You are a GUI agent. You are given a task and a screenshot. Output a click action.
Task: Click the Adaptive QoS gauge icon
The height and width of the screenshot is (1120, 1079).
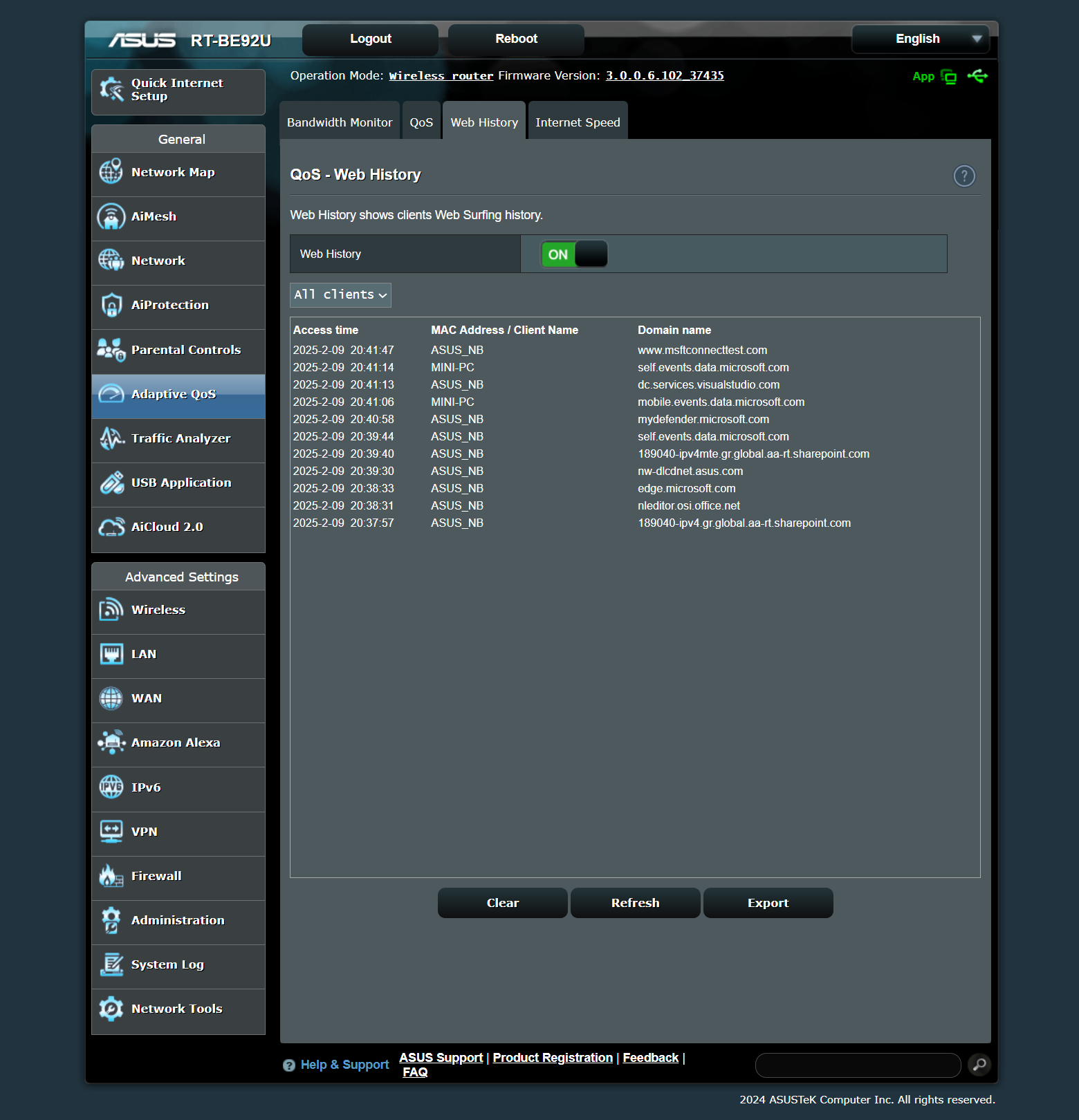[x=111, y=394]
